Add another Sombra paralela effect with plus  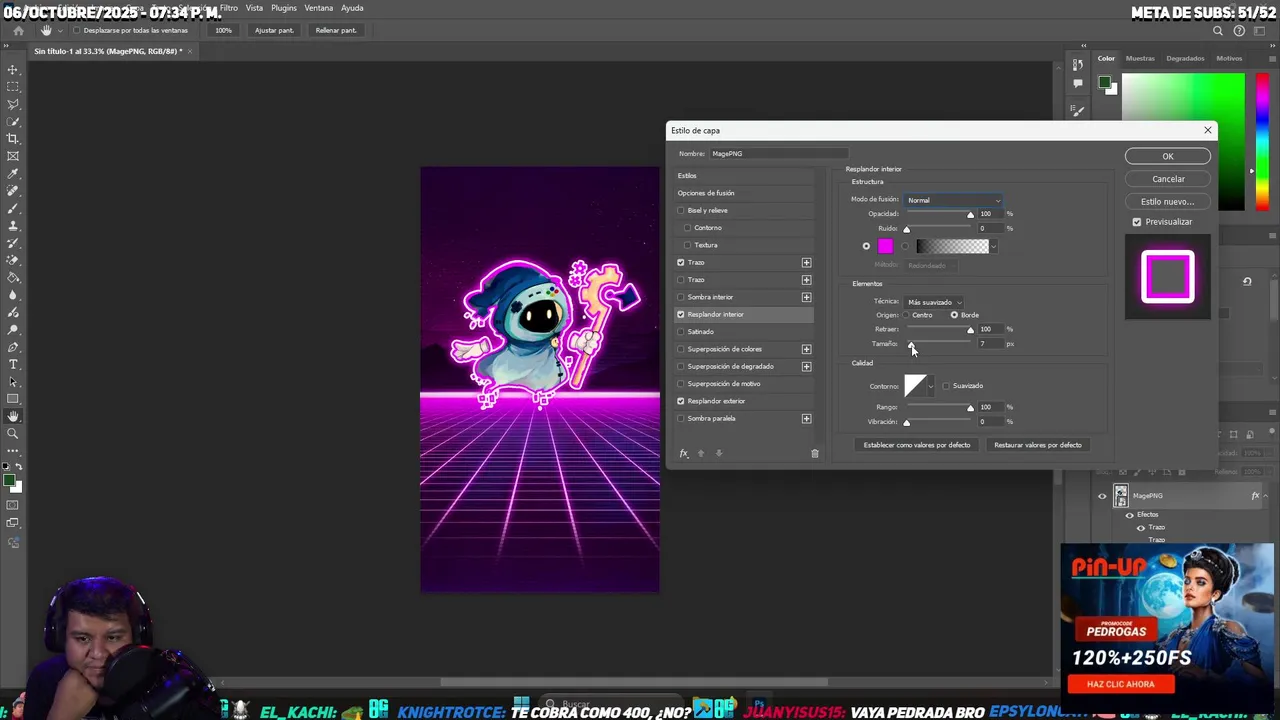pyautogui.click(x=807, y=419)
